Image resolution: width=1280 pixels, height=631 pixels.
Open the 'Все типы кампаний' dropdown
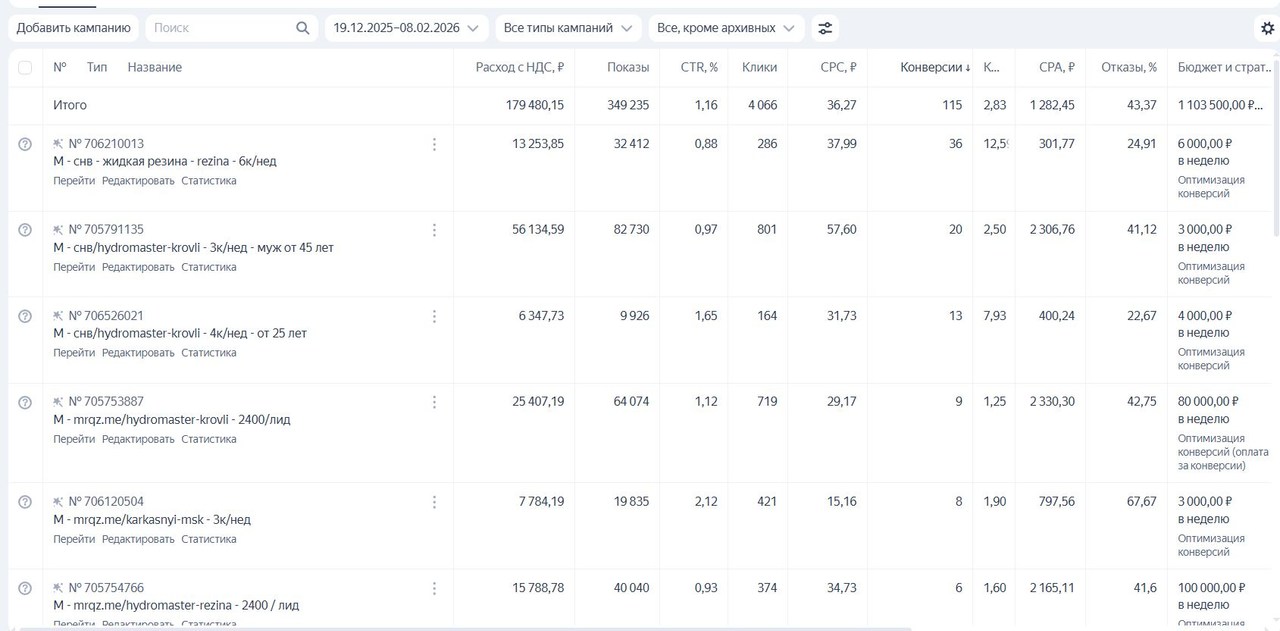[x=568, y=28]
